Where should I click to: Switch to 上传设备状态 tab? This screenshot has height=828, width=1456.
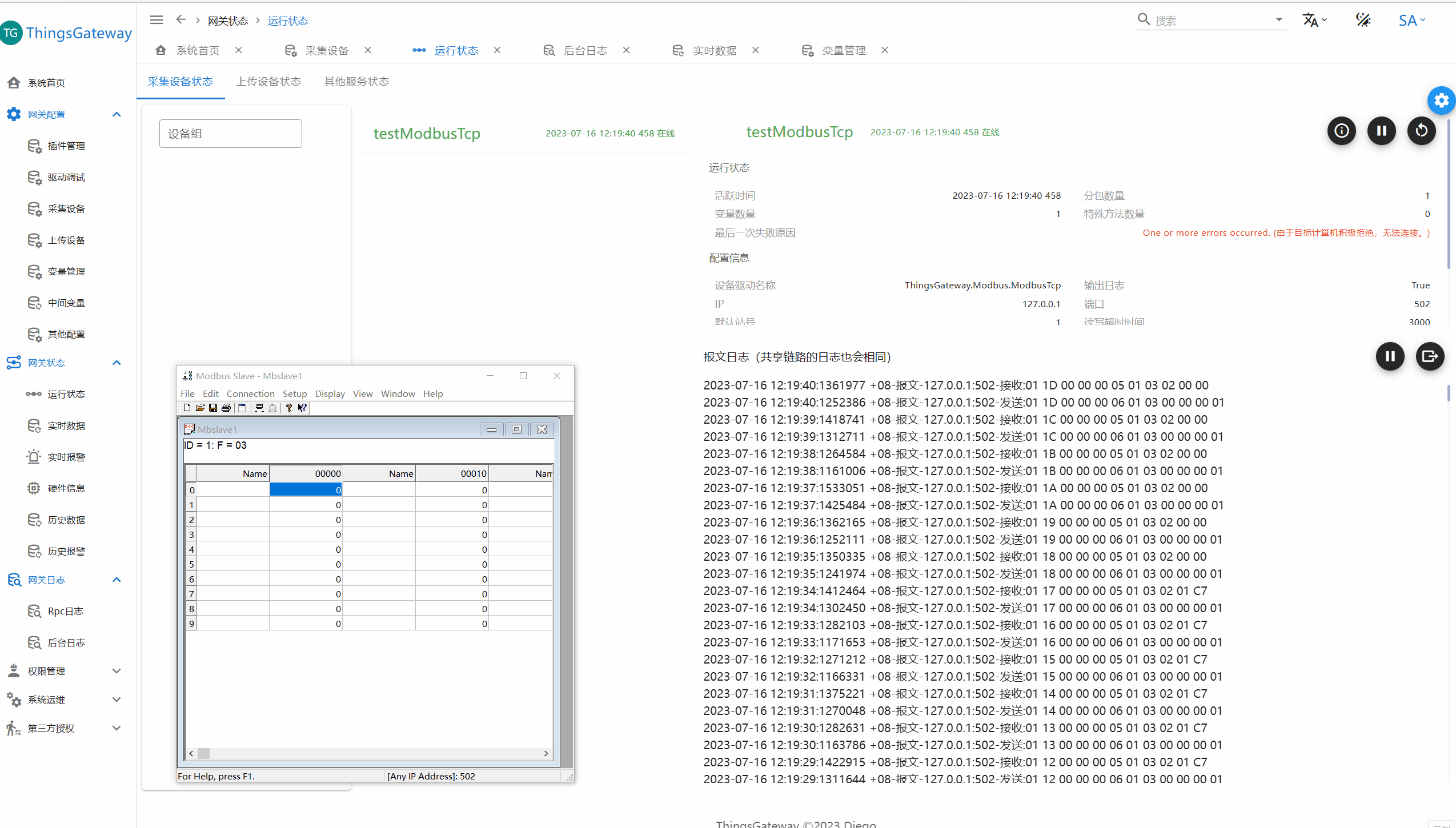point(268,82)
